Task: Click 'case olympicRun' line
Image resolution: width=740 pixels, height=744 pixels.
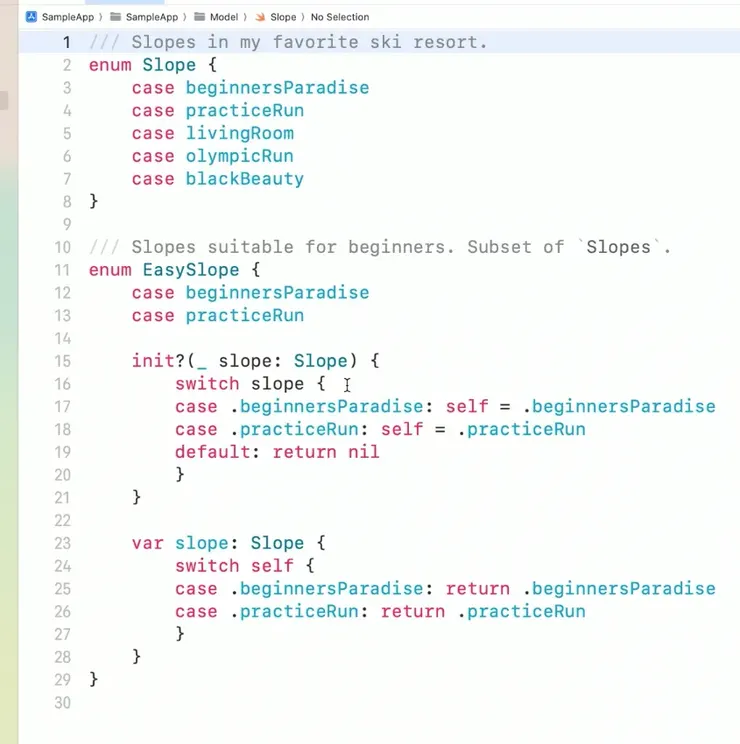Action: tap(213, 156)
